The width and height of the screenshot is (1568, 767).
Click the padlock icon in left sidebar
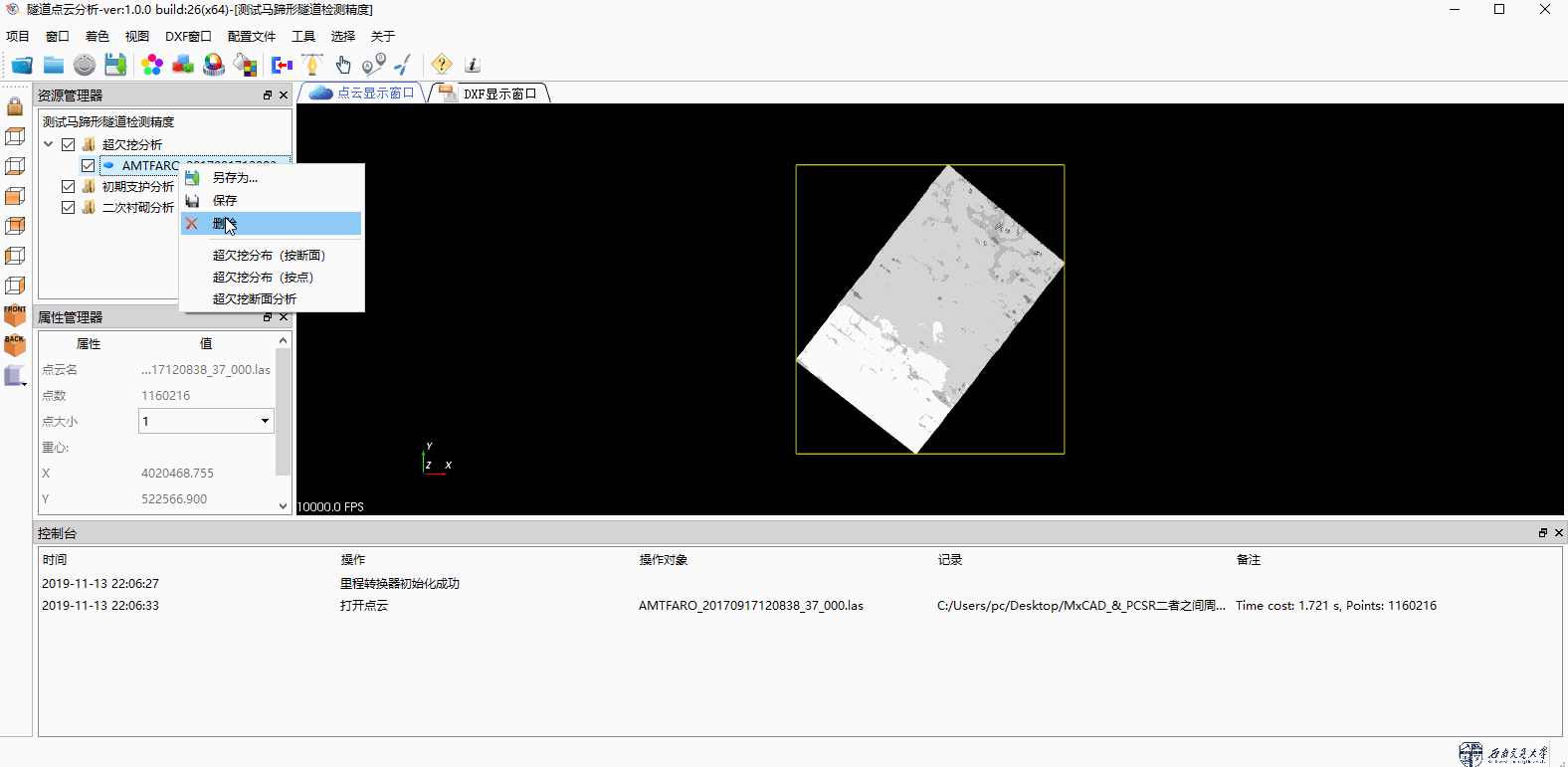pos(15,105)
